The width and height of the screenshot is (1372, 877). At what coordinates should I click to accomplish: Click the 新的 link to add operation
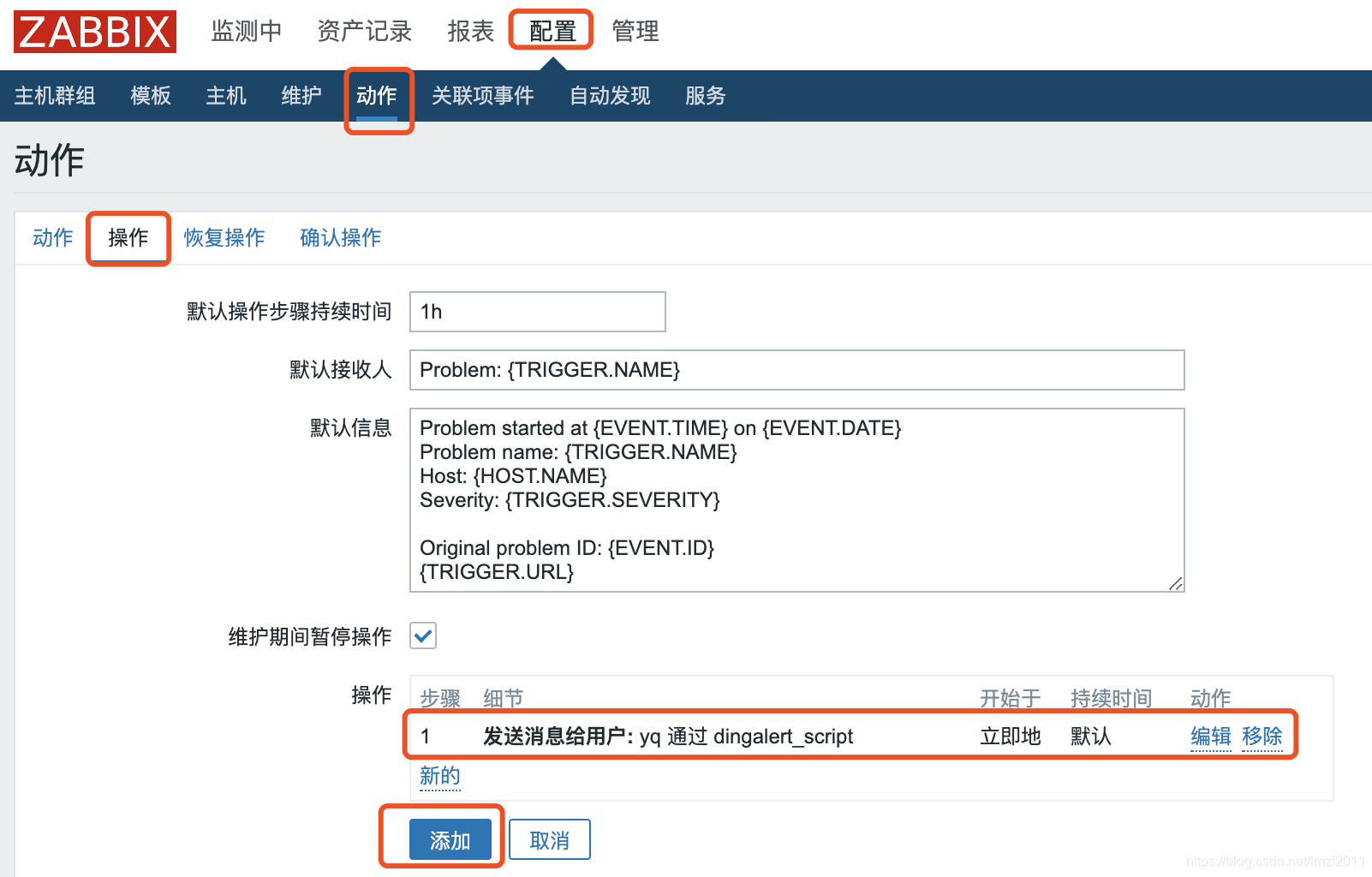pos(440,776)
